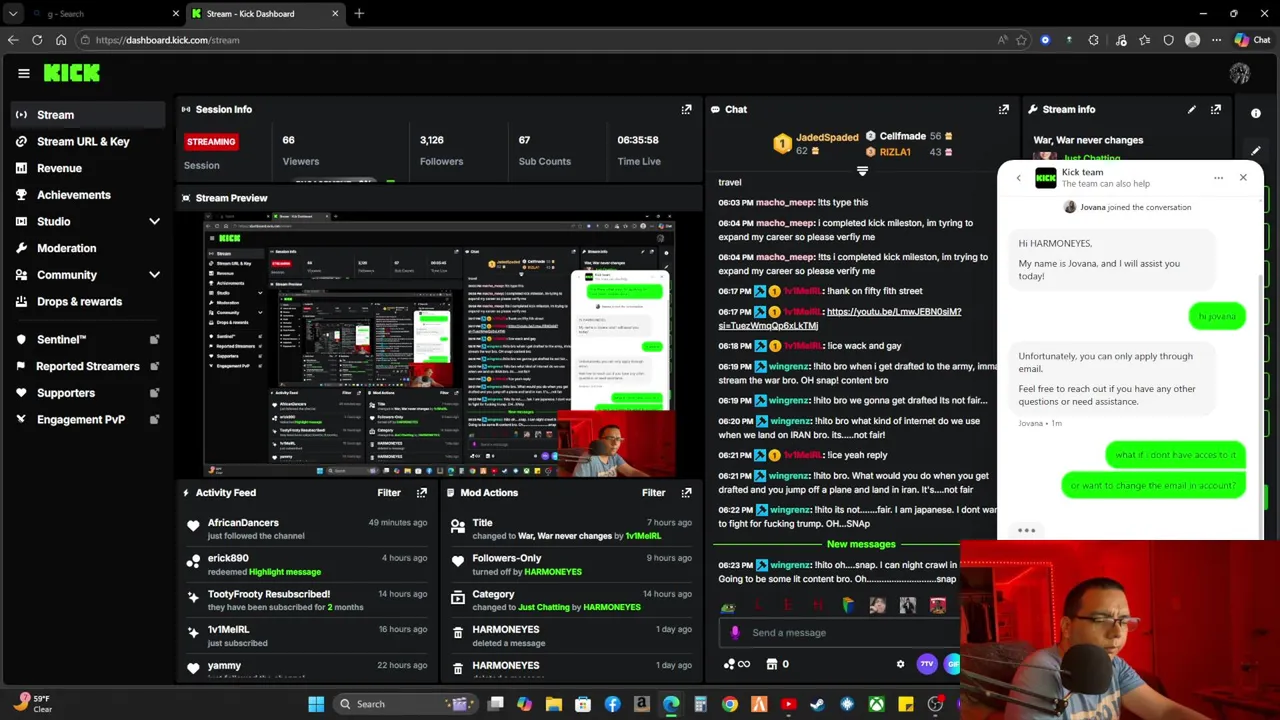Click the HARMONEYES name in the Category mod action

[612, 607]
